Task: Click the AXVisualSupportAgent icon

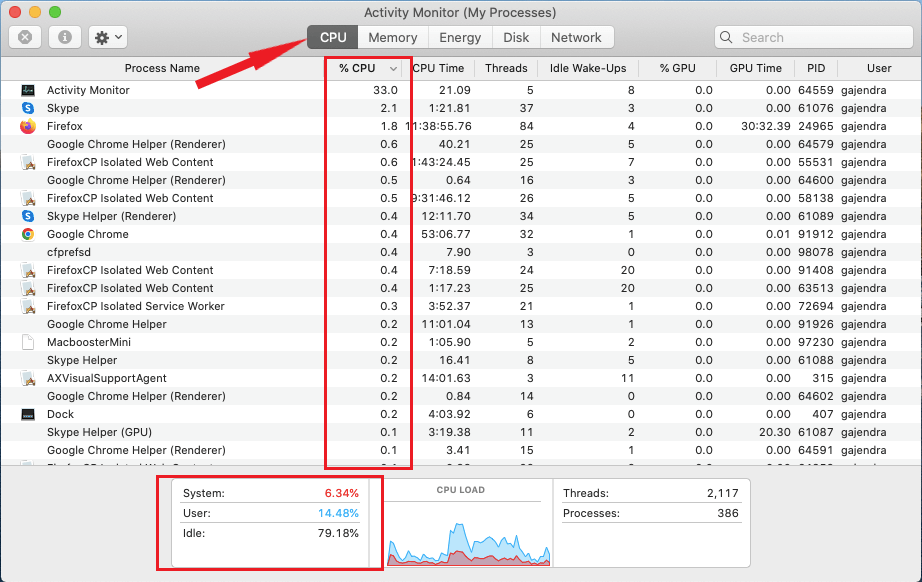Action: click(28, 378)
